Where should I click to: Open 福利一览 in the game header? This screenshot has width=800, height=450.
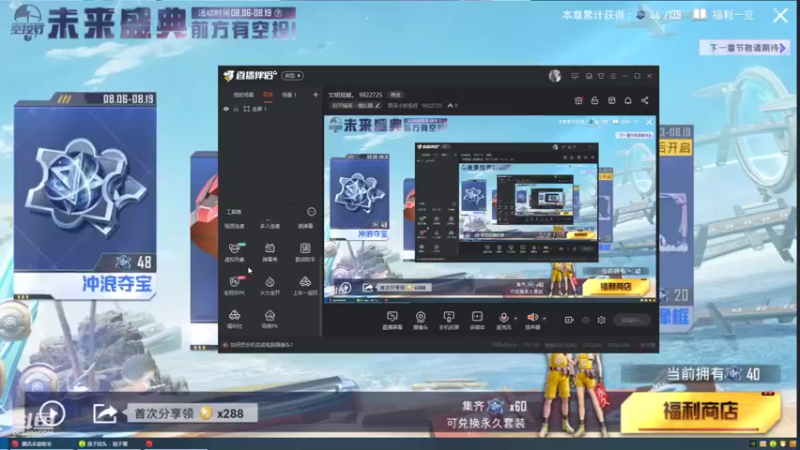724,15
